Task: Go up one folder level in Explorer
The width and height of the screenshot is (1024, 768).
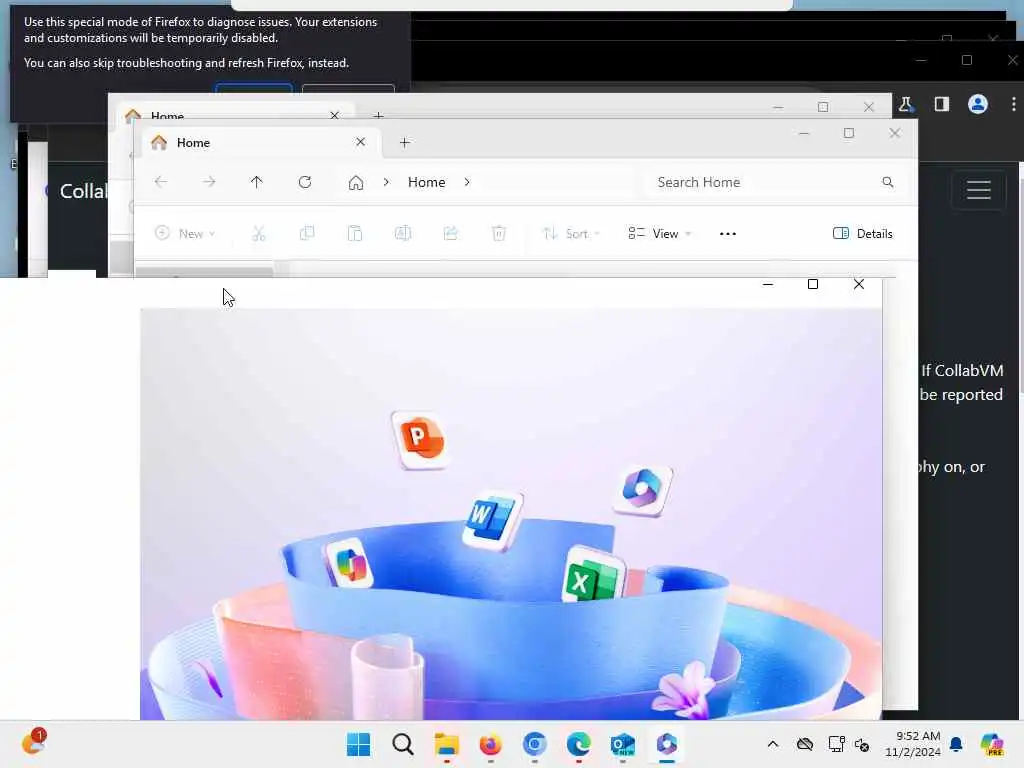Action: coord(257,182)
